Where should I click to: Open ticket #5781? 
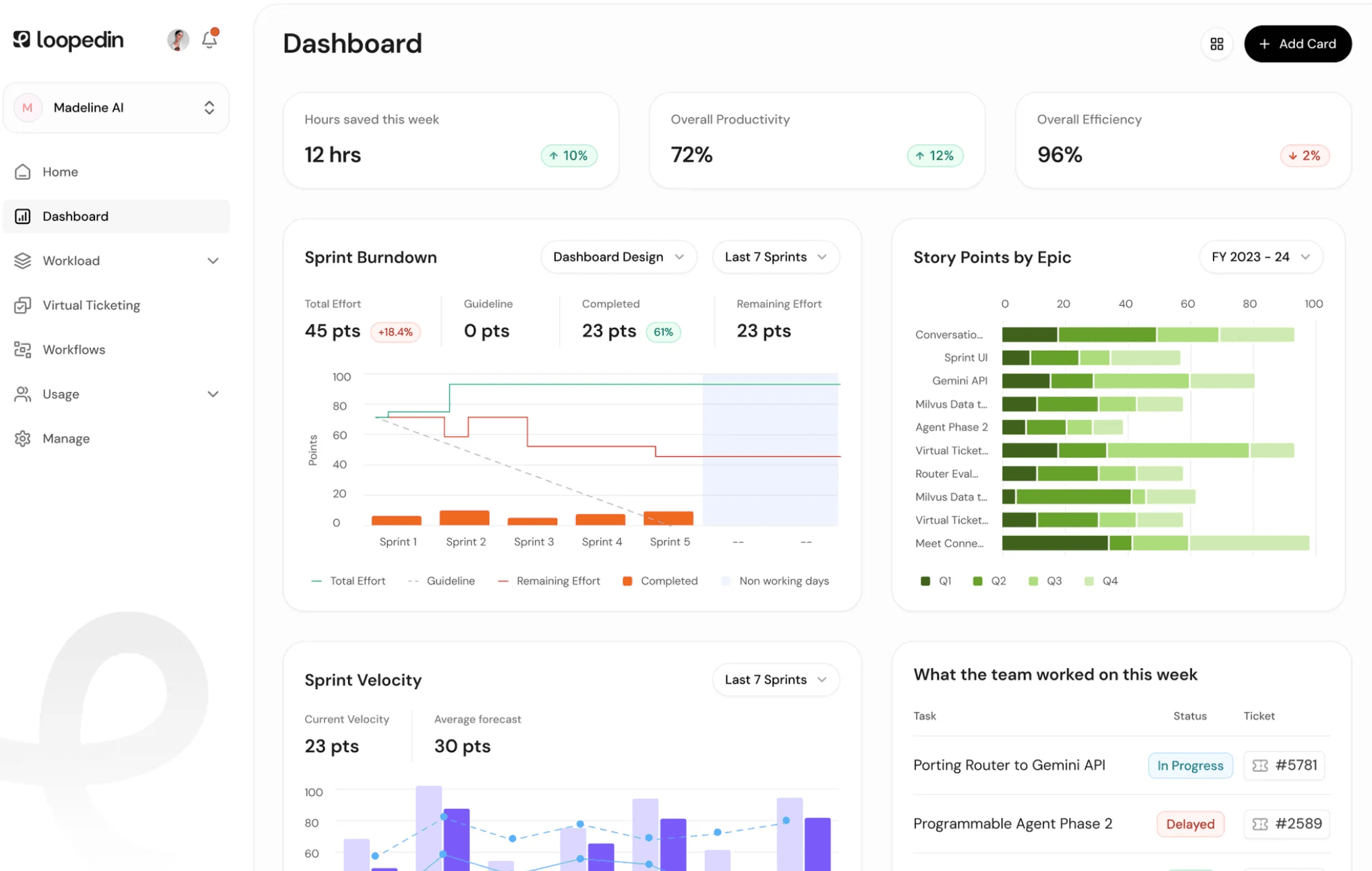tap(1284, 765)
